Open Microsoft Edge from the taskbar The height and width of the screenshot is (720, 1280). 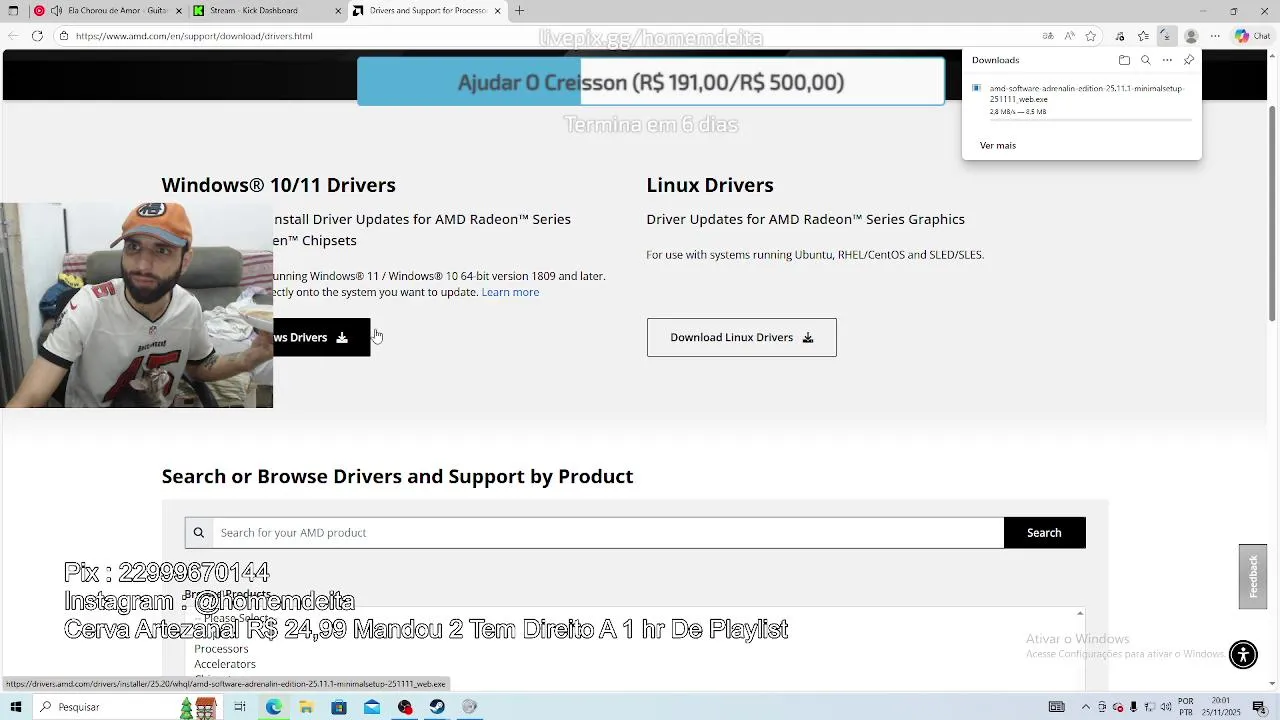(x=273, y=707)
